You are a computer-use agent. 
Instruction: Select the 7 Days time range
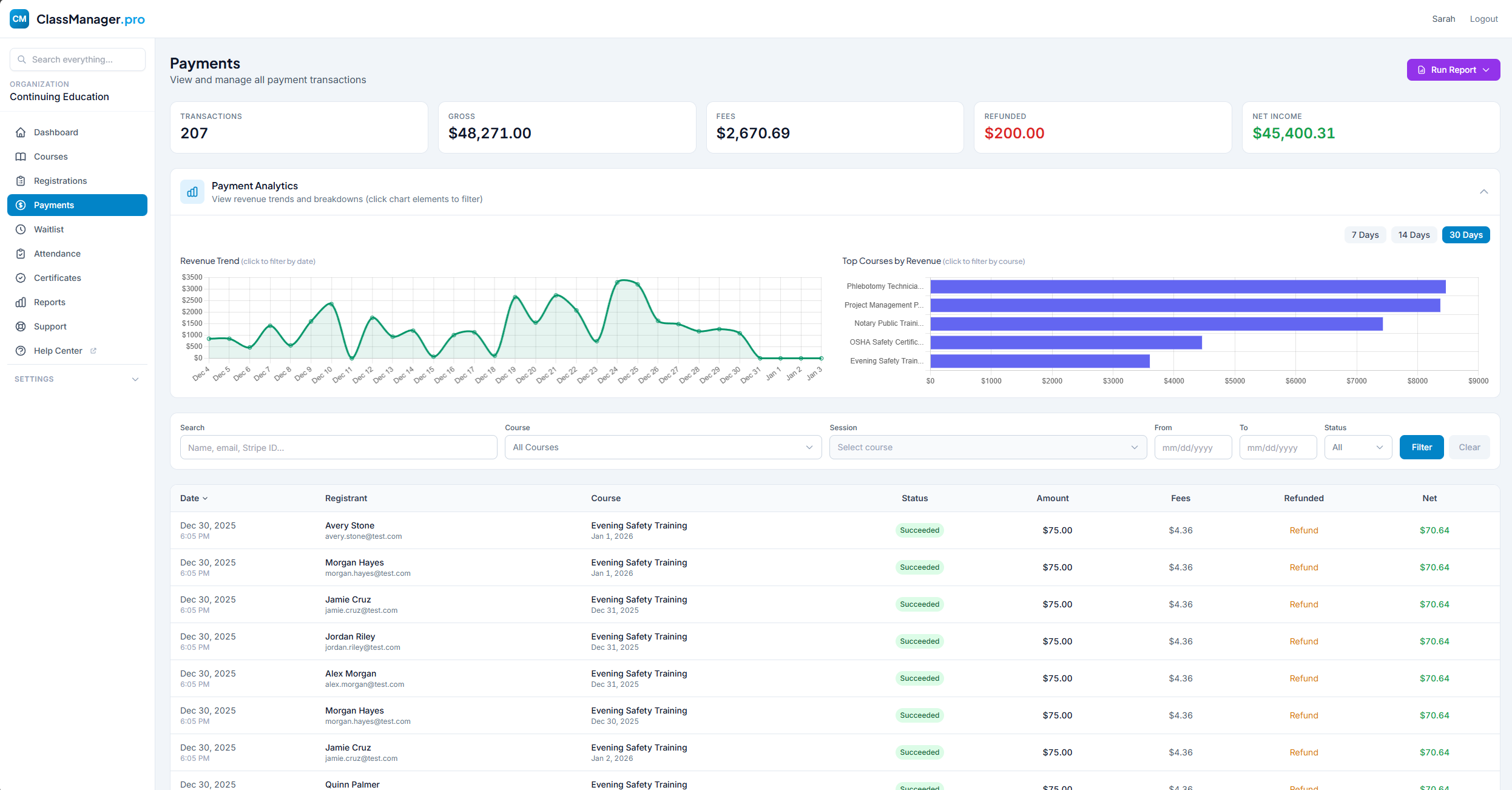click(x=1365, y=235)
